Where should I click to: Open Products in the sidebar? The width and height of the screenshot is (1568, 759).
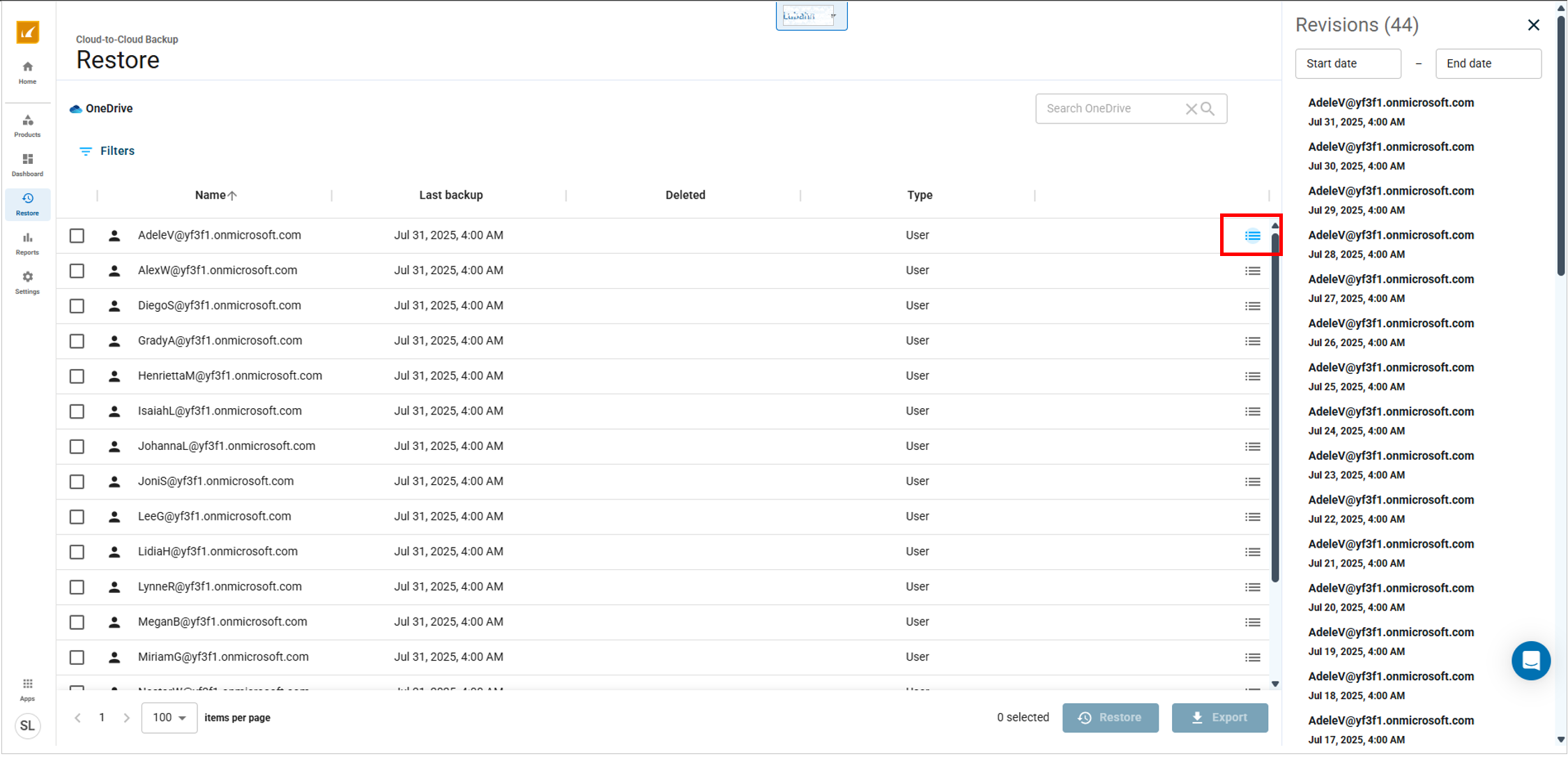tap(28, 126)
